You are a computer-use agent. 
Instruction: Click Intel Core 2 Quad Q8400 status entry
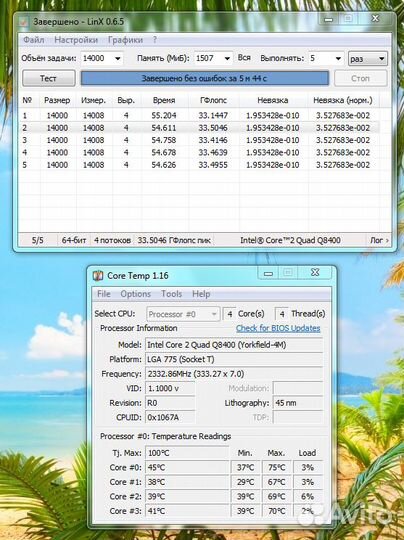[x=290, y=240]
